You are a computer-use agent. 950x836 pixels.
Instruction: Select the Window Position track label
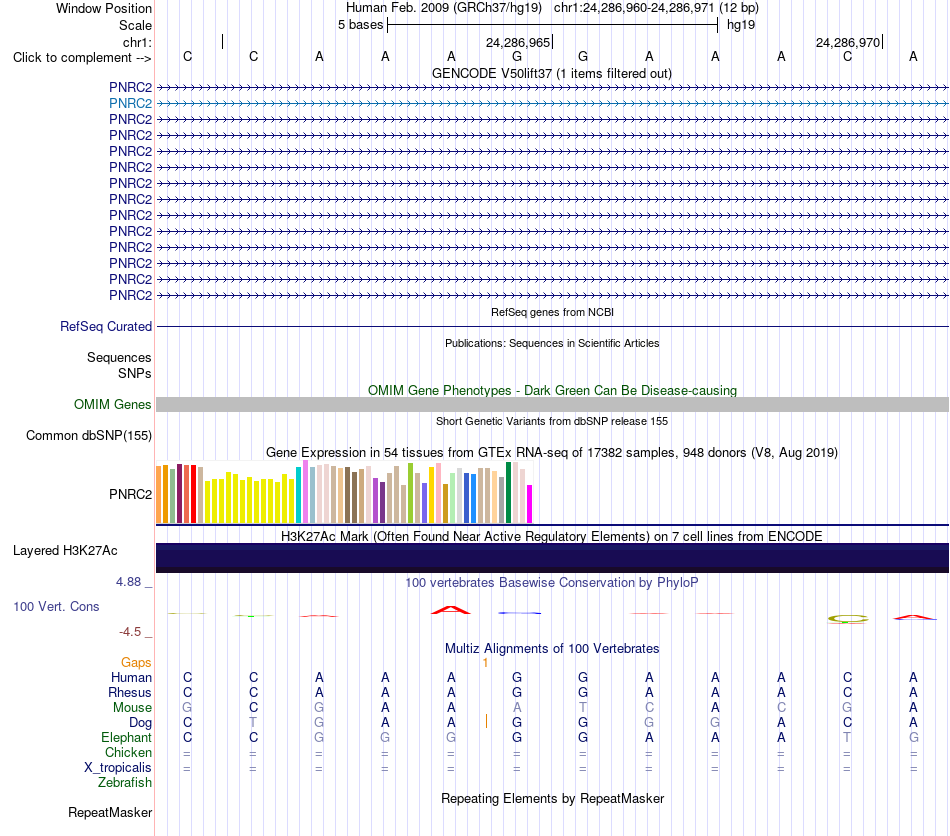[x=104, y=8]
